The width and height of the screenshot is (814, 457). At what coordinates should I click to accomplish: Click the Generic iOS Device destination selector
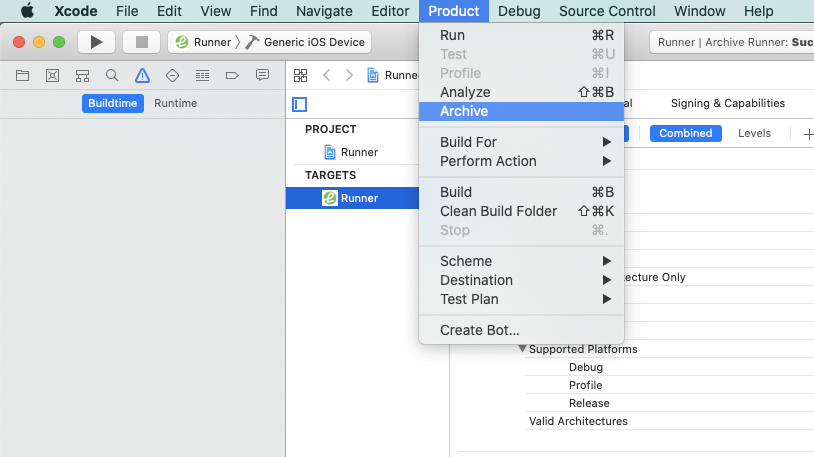(x=315, y=42)
